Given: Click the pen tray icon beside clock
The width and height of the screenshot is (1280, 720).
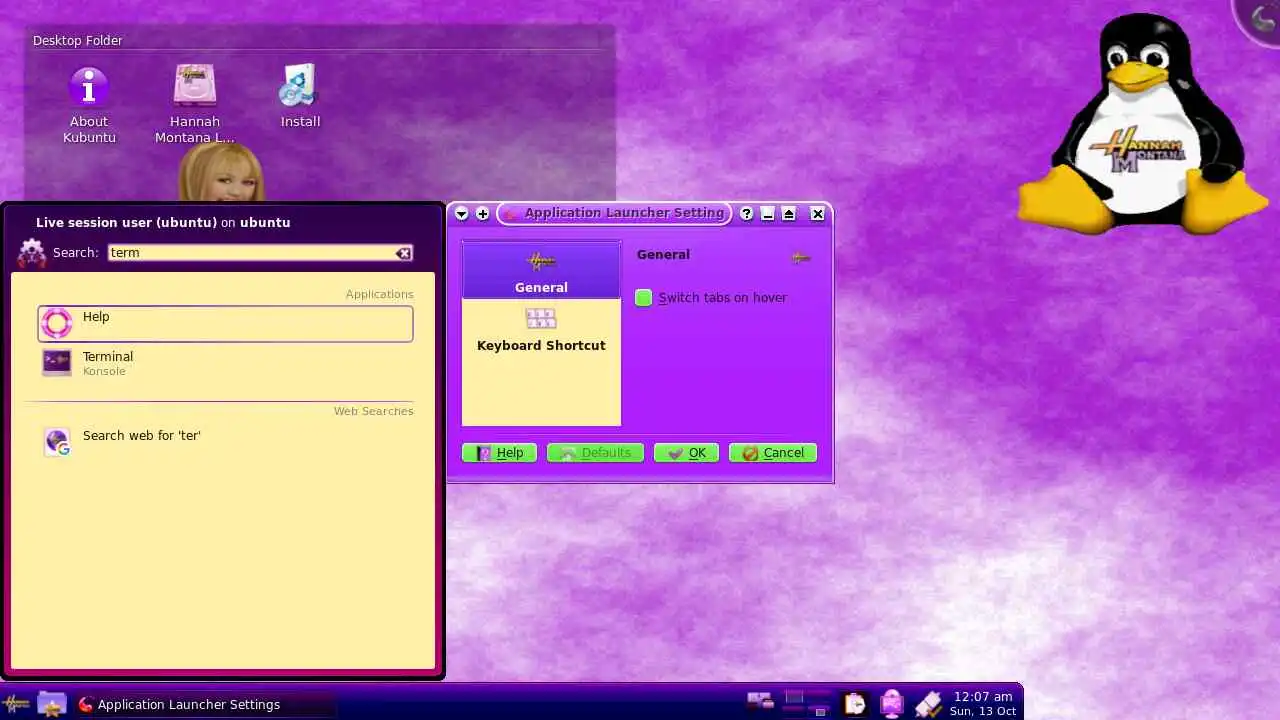Looking at the screenshot, I should coord(928,704).
